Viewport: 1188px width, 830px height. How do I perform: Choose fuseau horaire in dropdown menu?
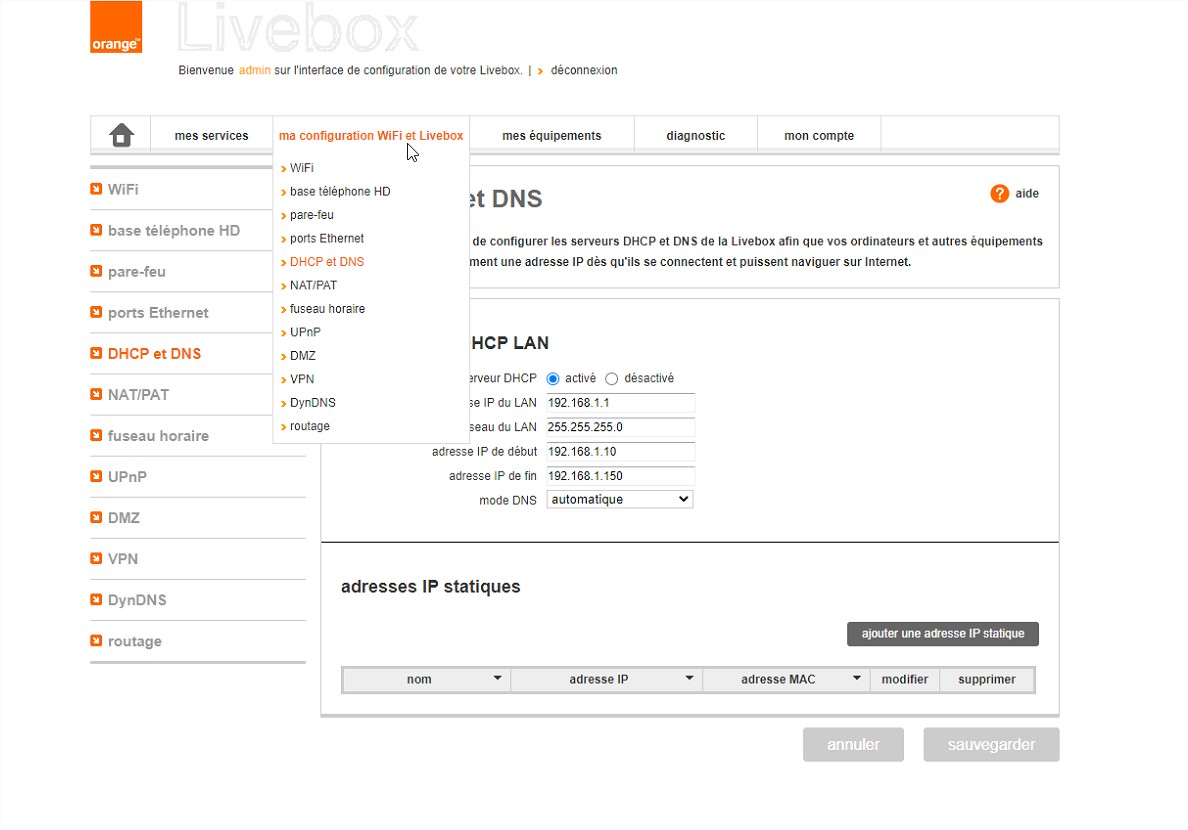[x=327, y=309]
